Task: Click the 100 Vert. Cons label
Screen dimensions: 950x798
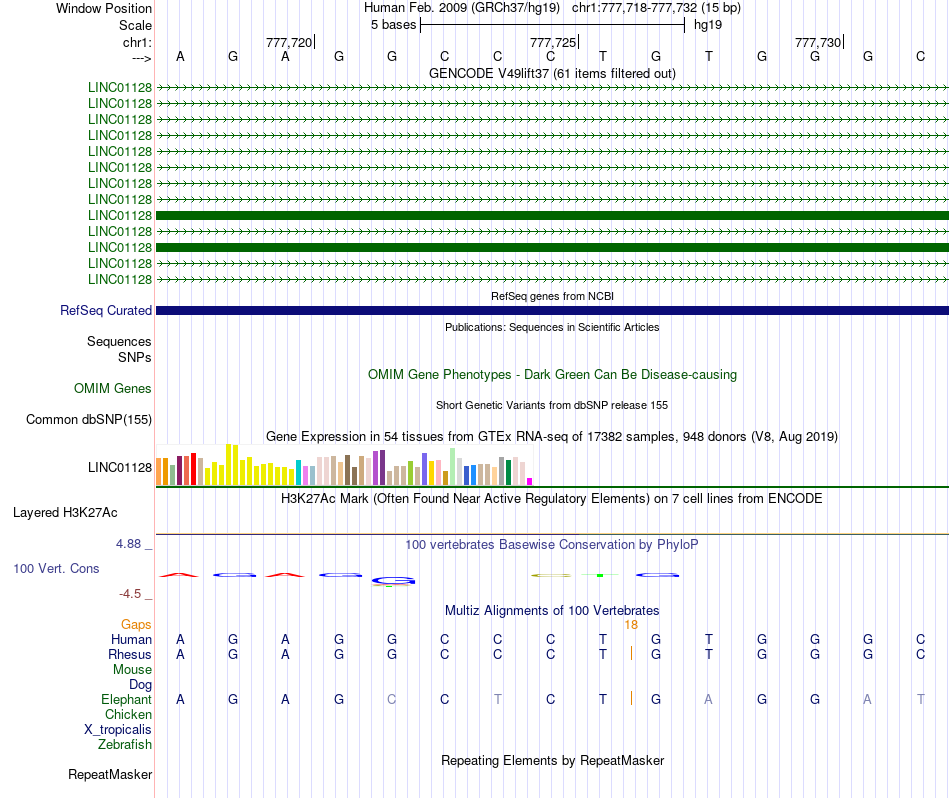Action: coord(55,568)
